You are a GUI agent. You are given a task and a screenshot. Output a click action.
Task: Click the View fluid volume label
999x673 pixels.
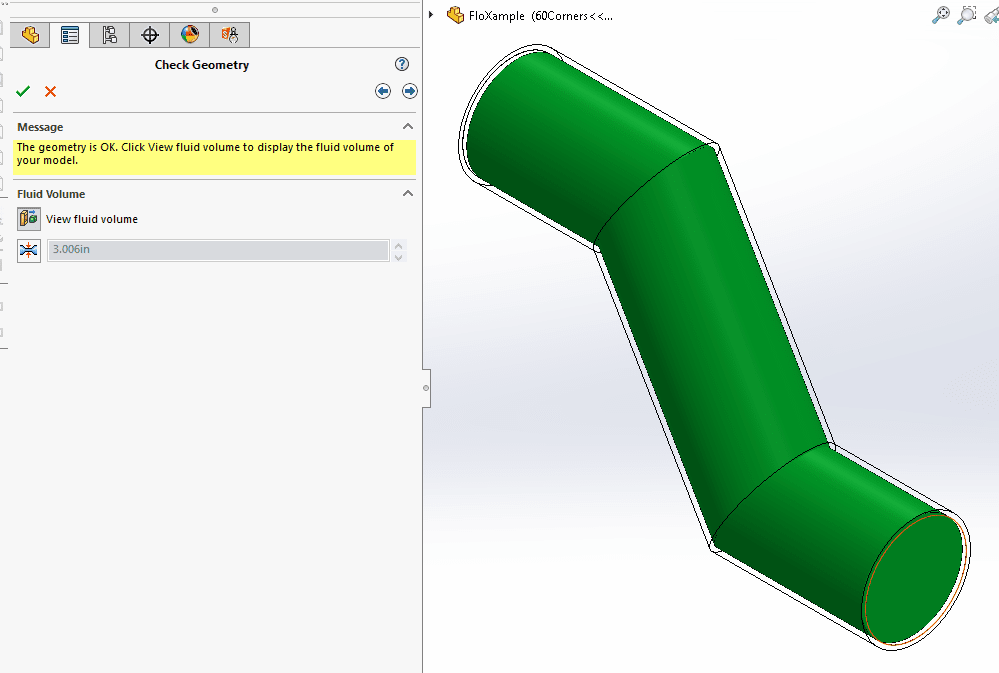[92, 219]
